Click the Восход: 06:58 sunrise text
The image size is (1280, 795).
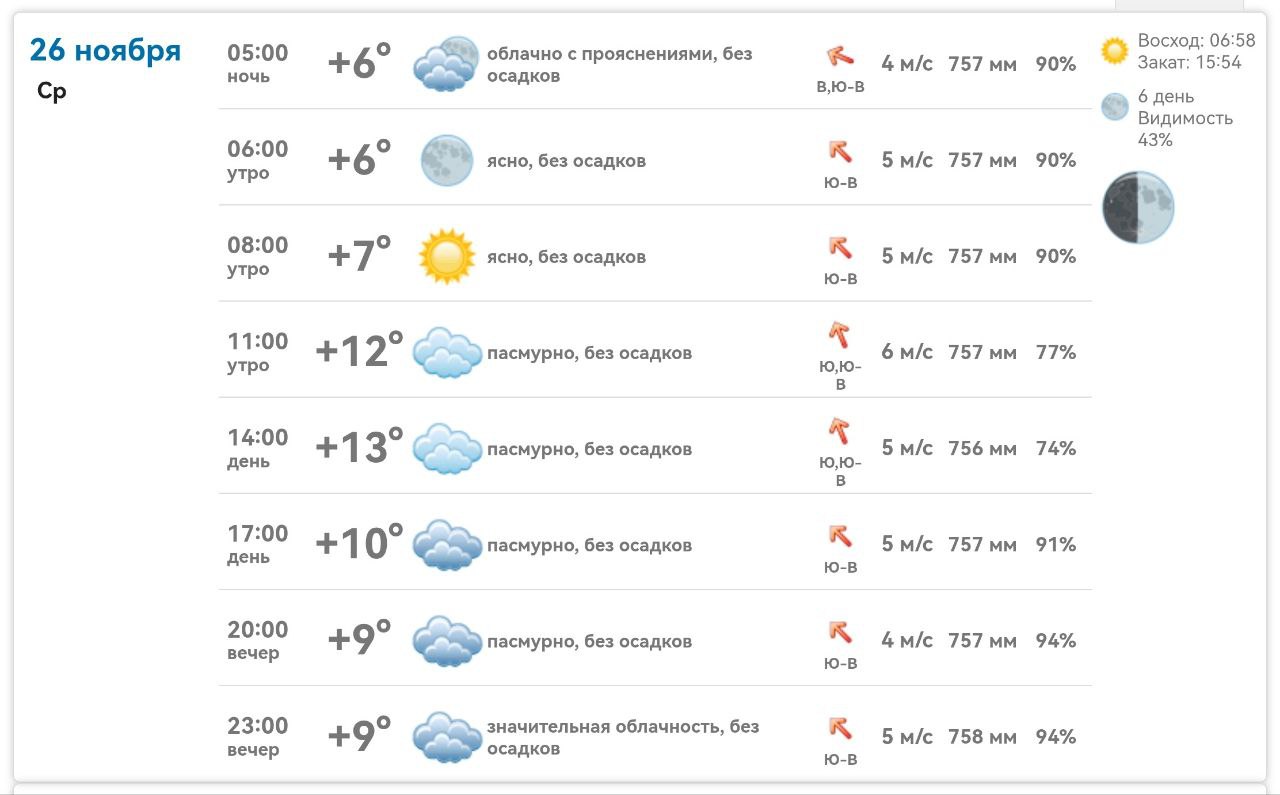click(x=1196, y=41)
